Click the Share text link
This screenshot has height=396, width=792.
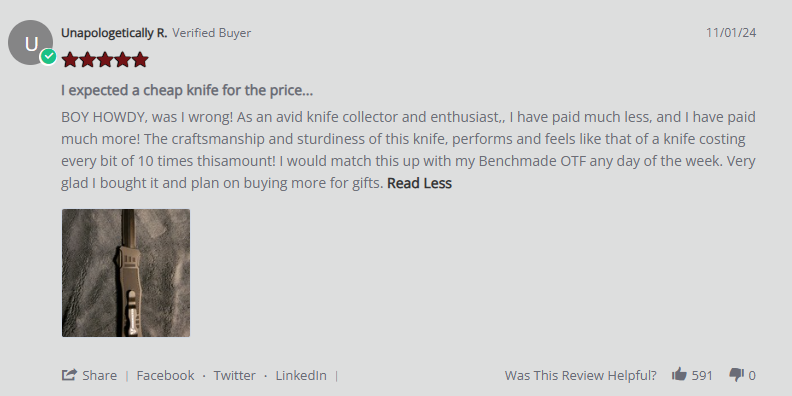pos(100,375)
